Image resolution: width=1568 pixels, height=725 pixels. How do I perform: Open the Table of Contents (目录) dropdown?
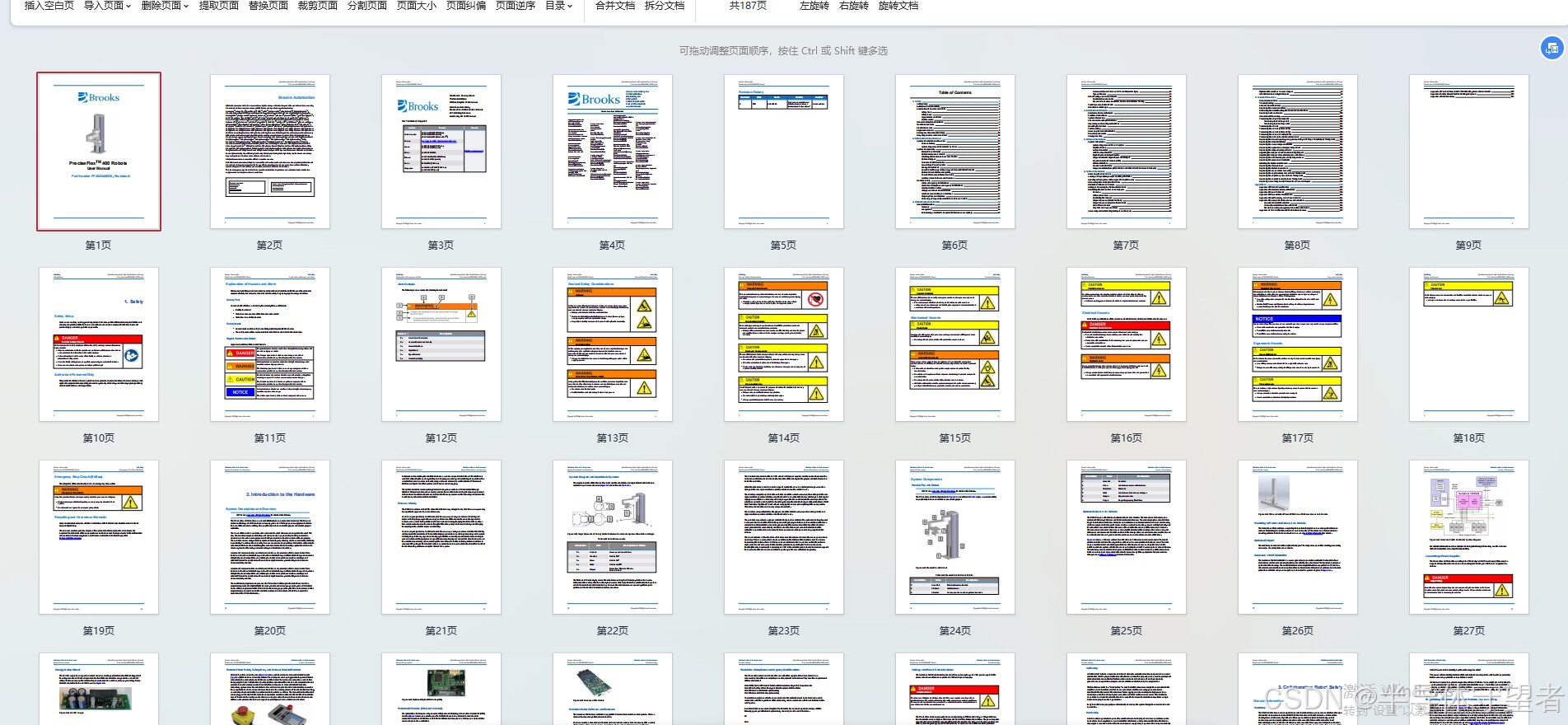click(x=558, y=6)
